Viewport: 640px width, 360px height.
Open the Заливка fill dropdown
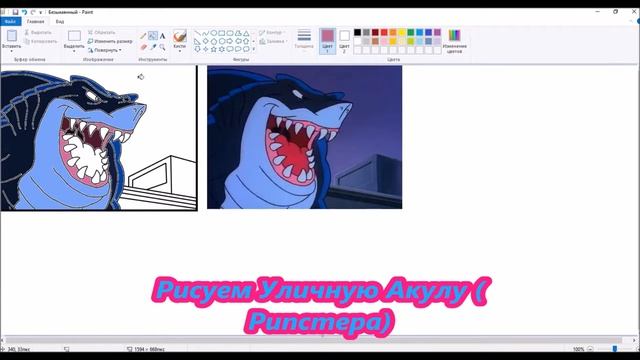273,41
